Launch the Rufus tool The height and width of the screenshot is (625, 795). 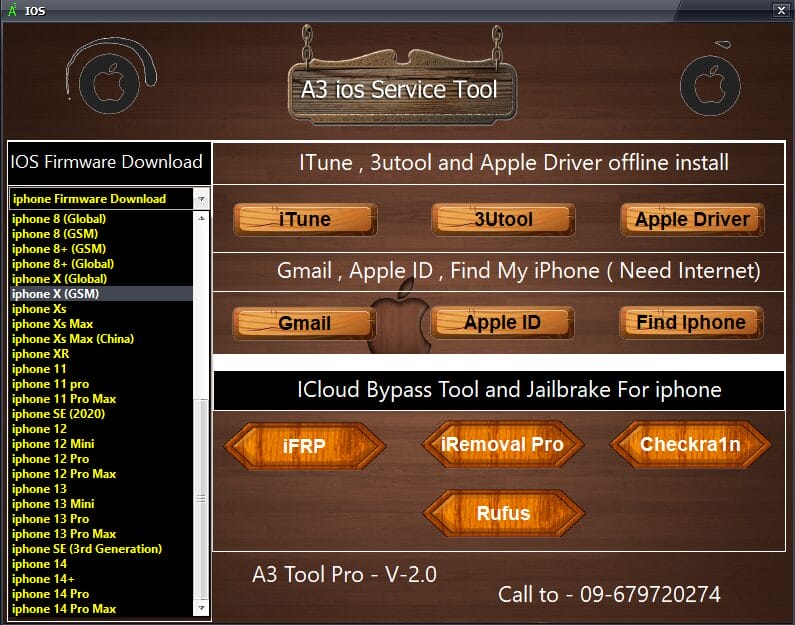503,513
